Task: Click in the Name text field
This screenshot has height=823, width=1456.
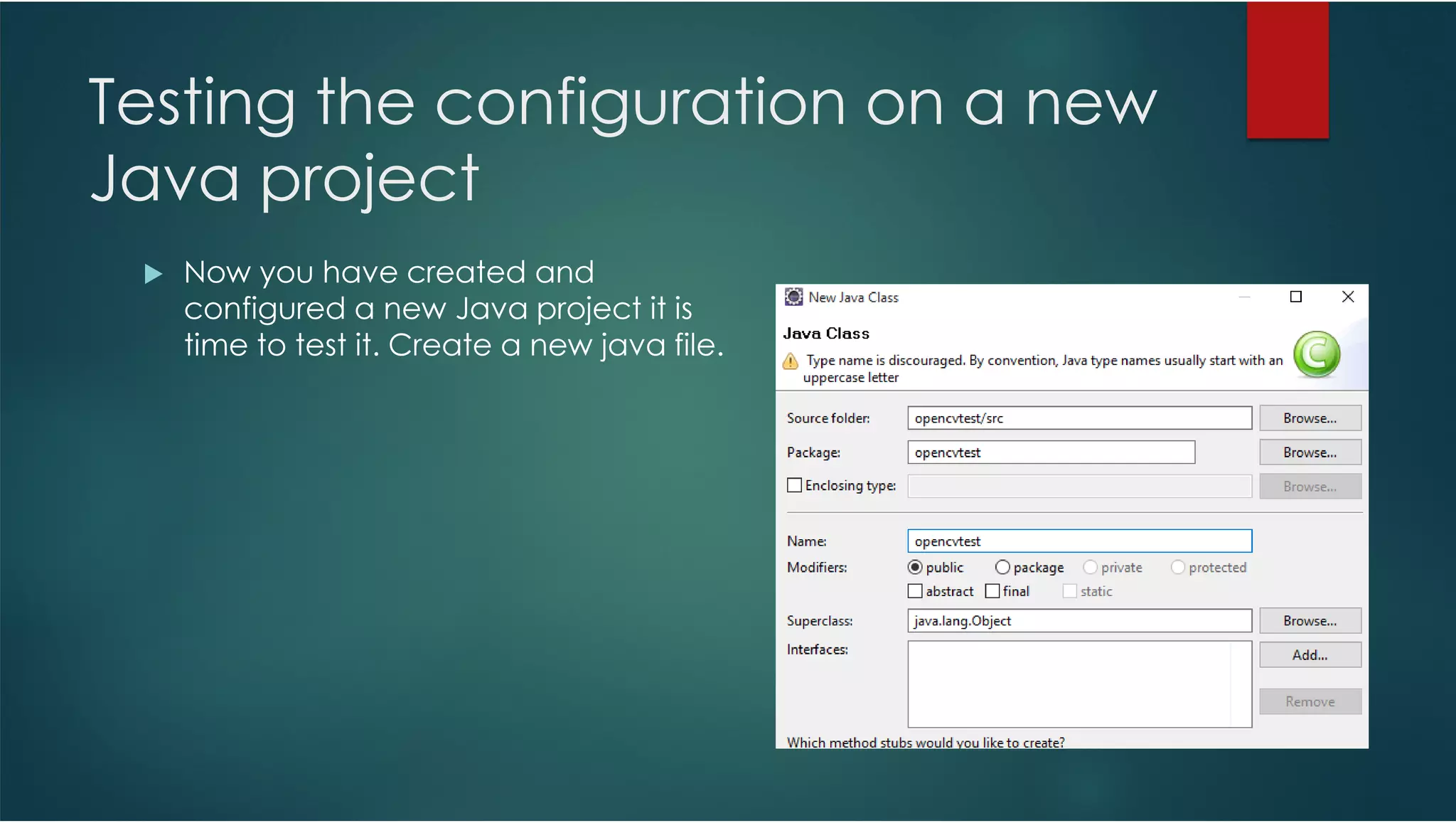Action: pos(1078,541)
